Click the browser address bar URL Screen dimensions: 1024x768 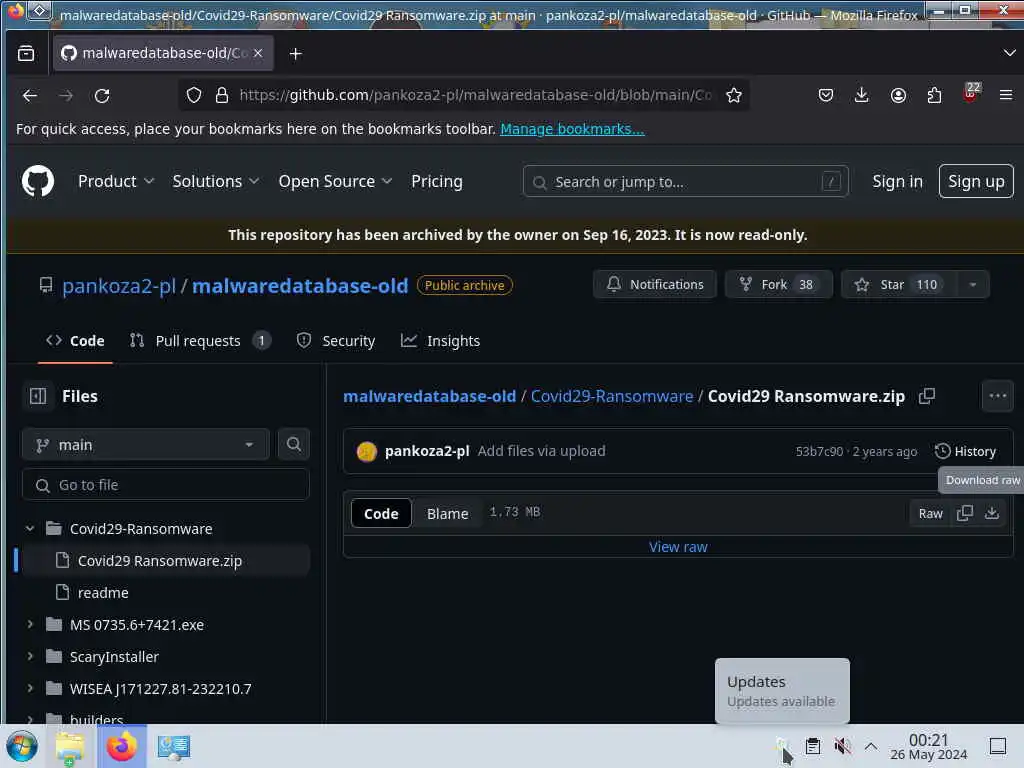[475, 95]
